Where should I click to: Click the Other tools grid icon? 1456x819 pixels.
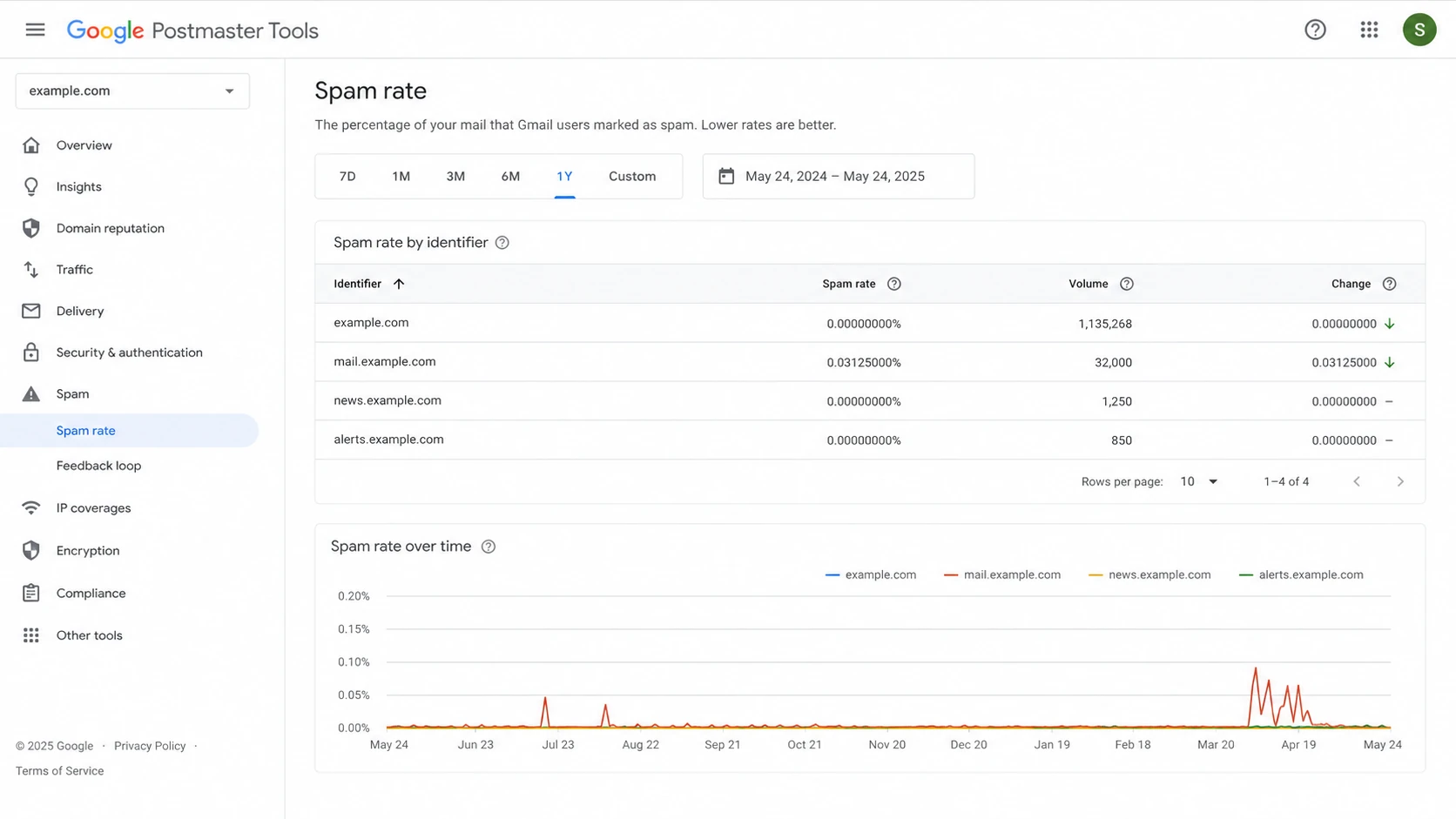[31, 635]
